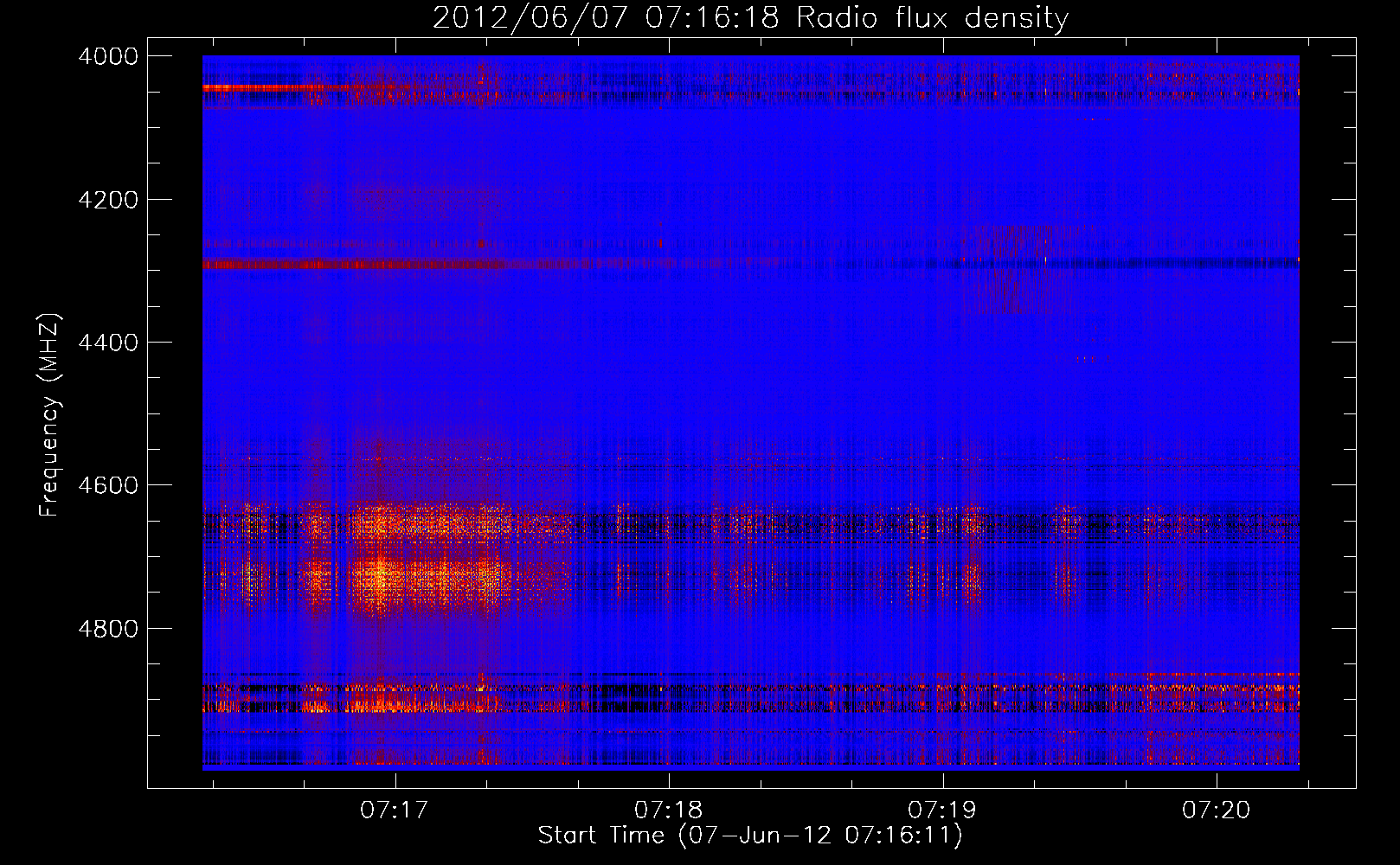
Task: Select the 07:20 time axis label
Action: [x=1216, y=811]
